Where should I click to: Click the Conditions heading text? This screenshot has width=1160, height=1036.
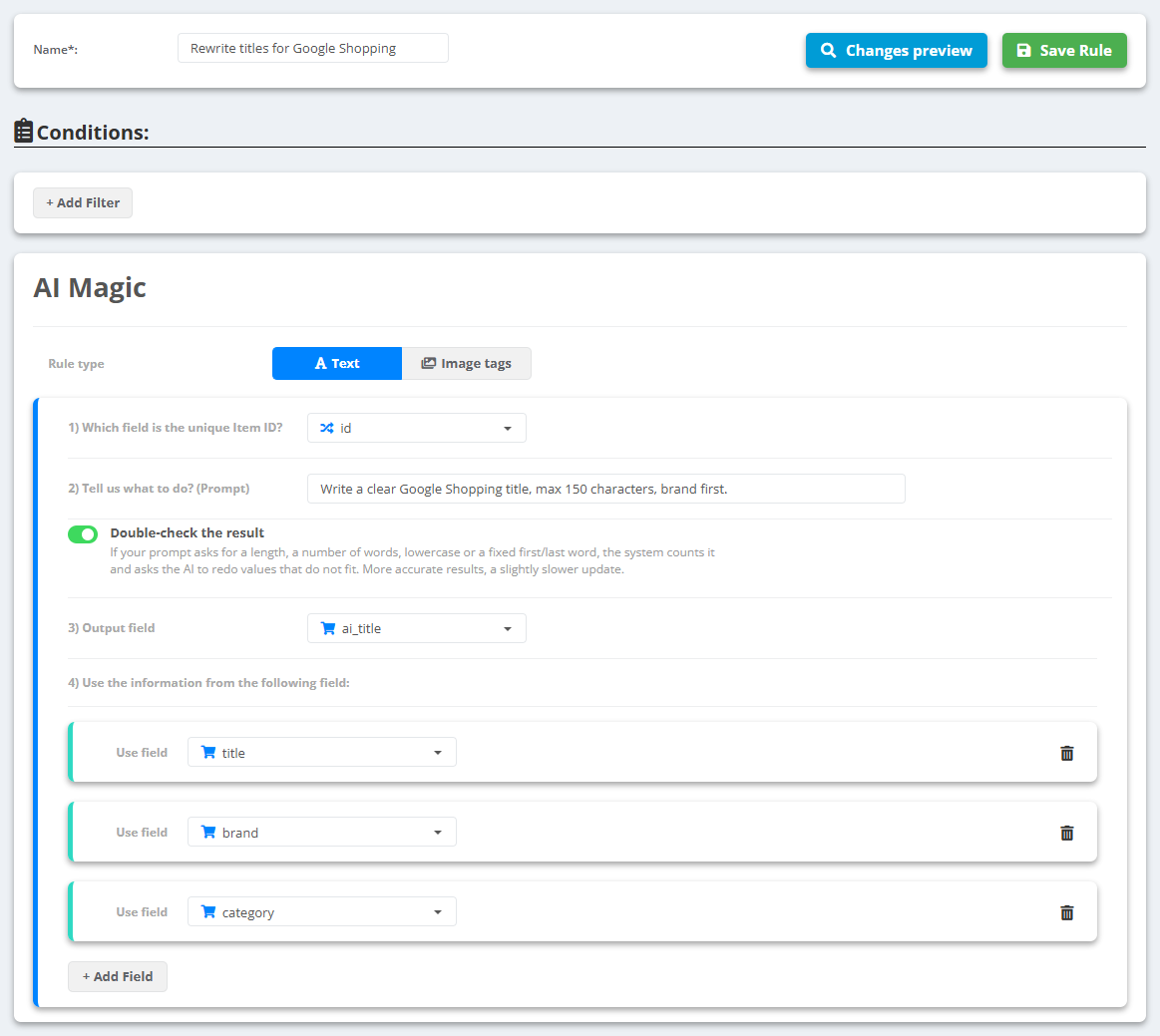coord(93,133)
